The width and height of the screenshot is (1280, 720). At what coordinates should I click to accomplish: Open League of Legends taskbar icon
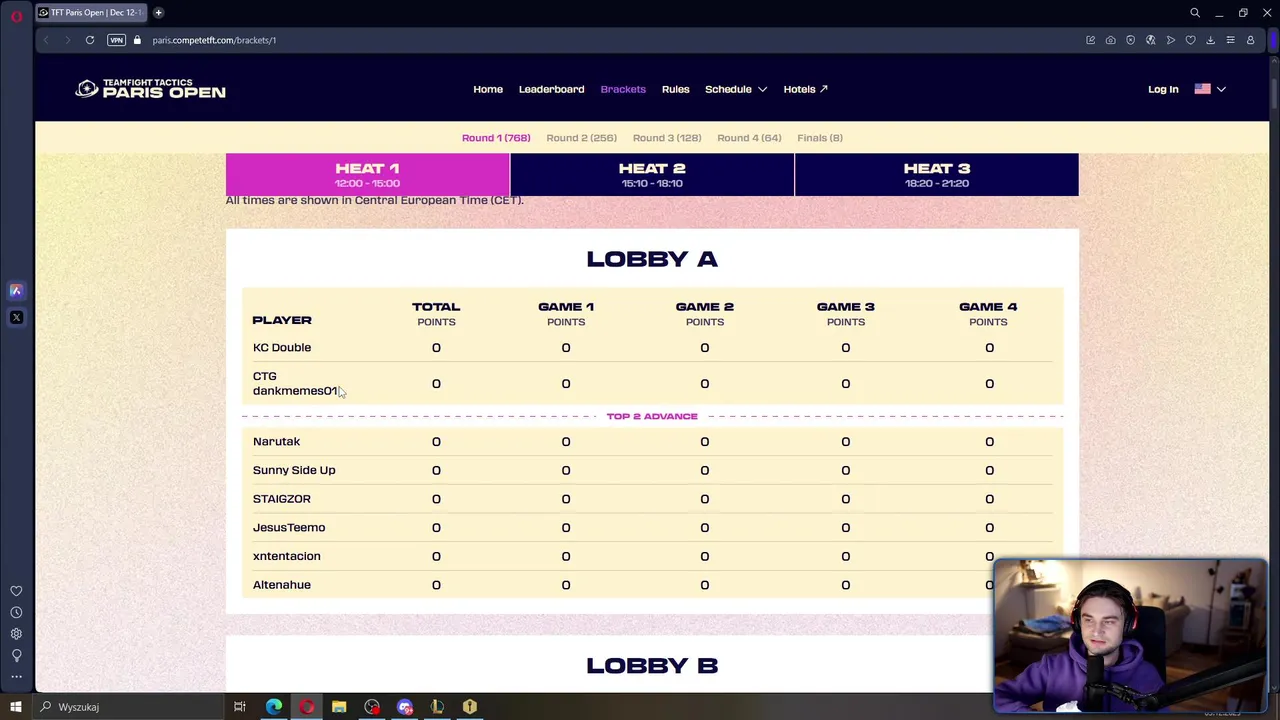click(x=437, y=707)
